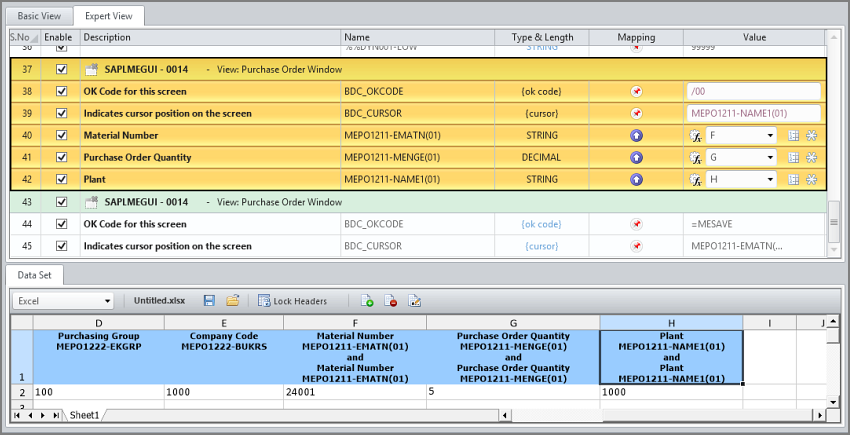The image size is (850, 435).
Task: Click add row icon with green plus
Action: pos(367,300)
